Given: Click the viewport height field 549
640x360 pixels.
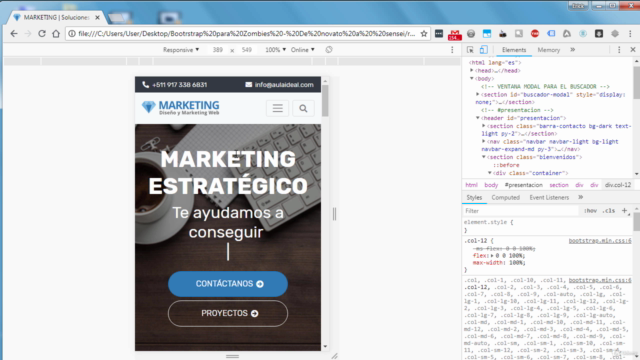Looking at the screenshot, I should click(247, 50).
